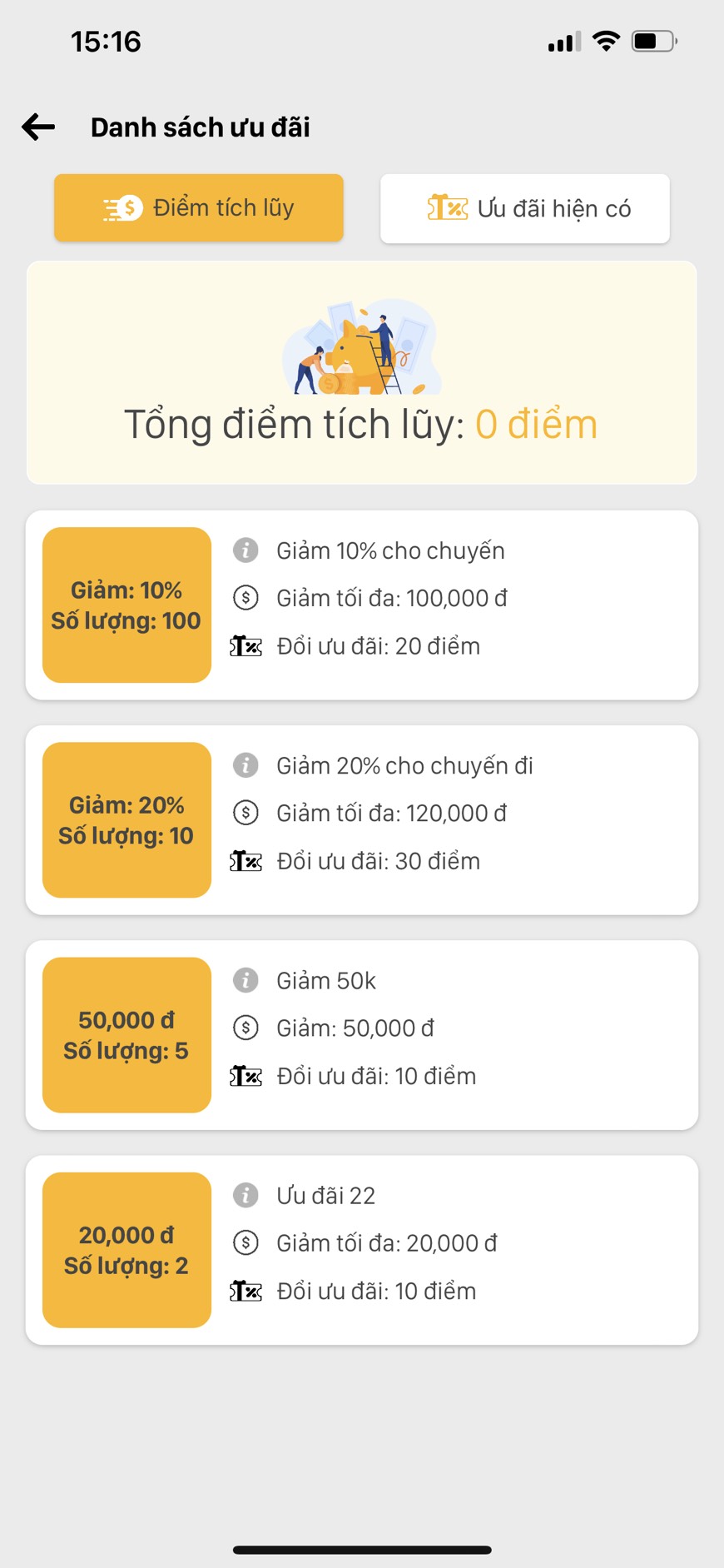This screenshot has width=724, height=1568.
Task: Tap info icon beside Giảm 10% cho chuyến
Action: point(245,550)
